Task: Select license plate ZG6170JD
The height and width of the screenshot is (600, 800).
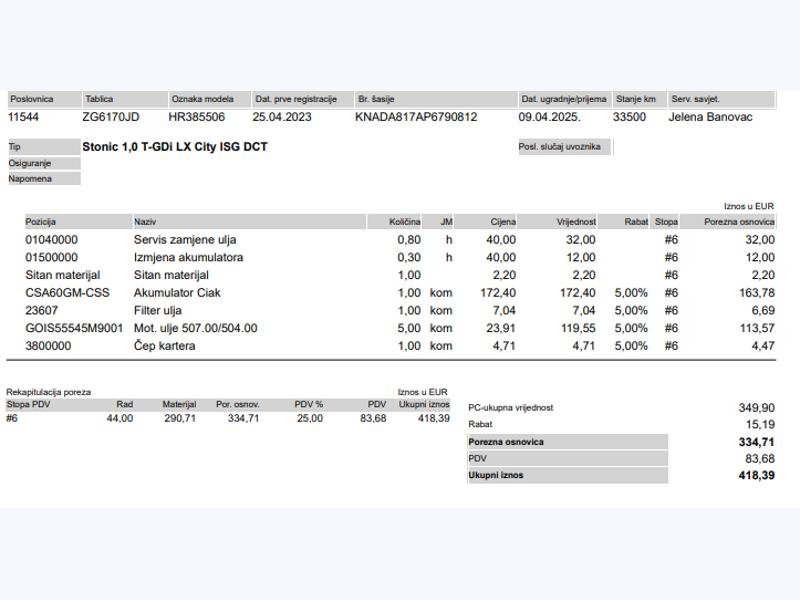Action: pyautogui.click(x=110, y=117)
